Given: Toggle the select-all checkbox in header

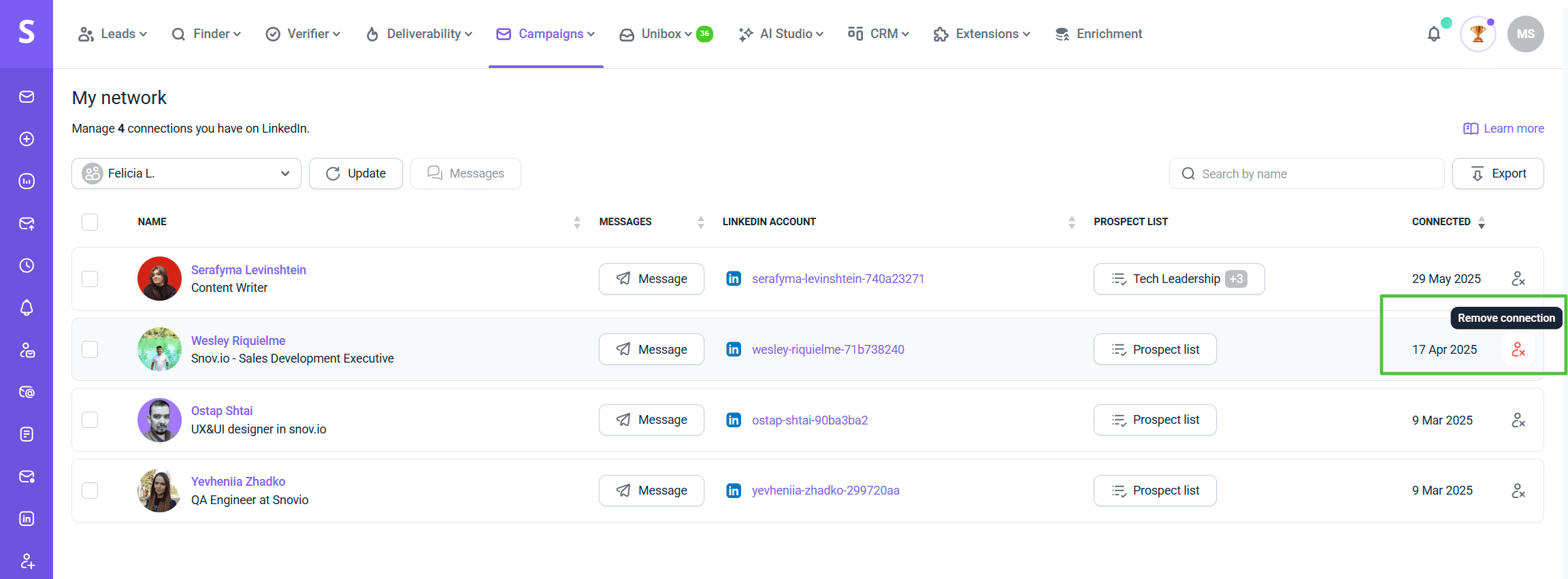Looking at the screenshot, I should point(90,222).
